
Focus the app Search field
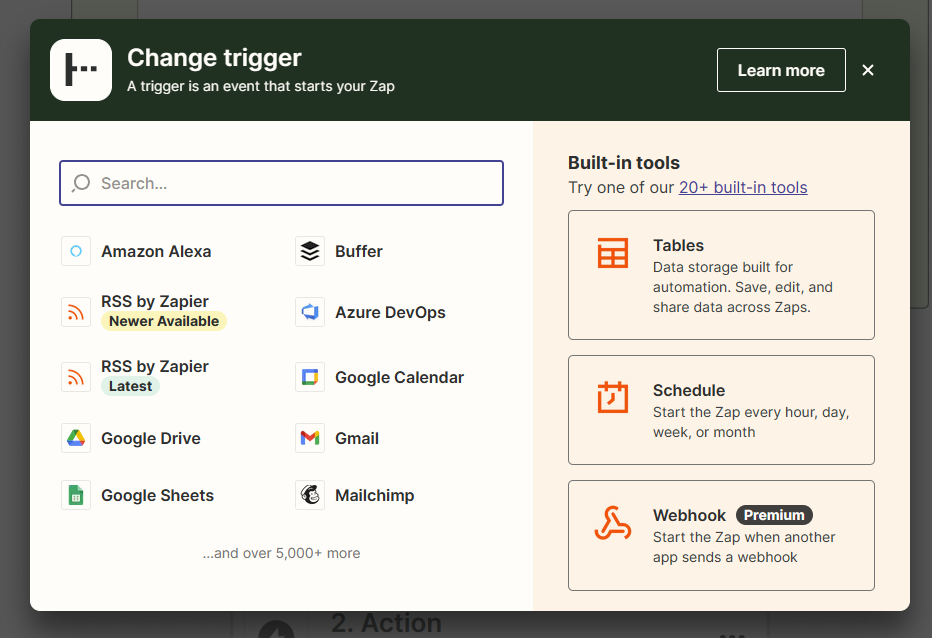pos(281,183)
